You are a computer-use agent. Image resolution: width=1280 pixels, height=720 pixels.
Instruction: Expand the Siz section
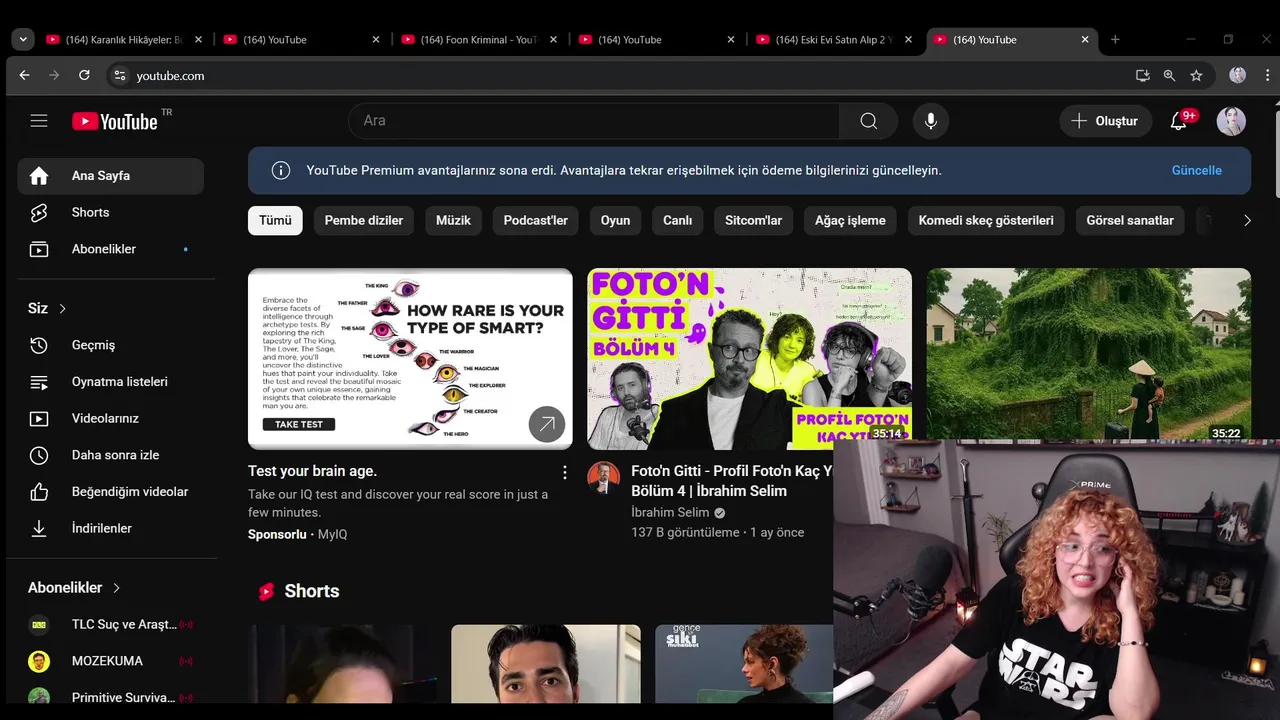click(48, 308)
